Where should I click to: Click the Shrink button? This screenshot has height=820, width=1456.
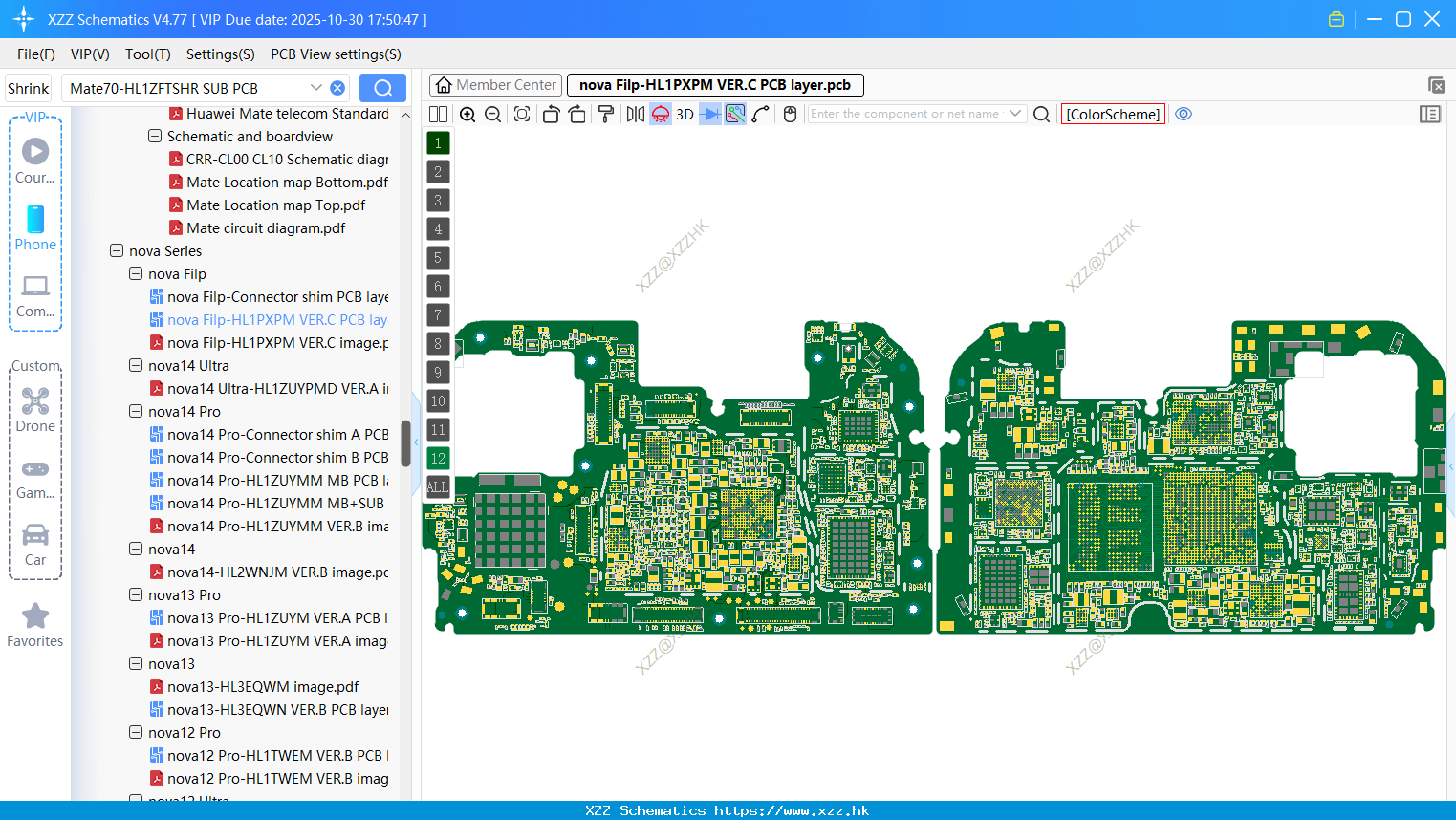click(x=29, y=88)
